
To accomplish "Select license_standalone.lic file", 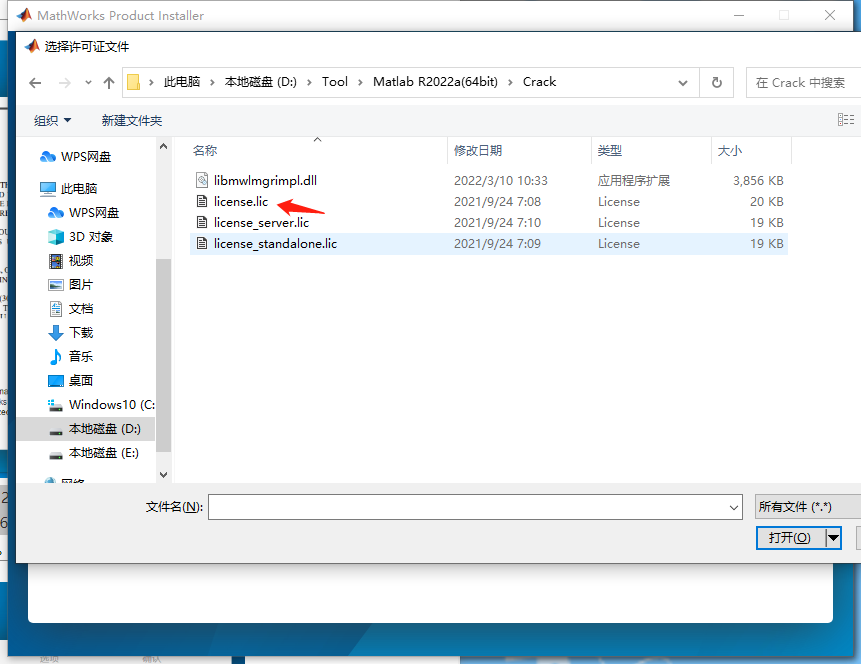I will [x=489, y=243].
